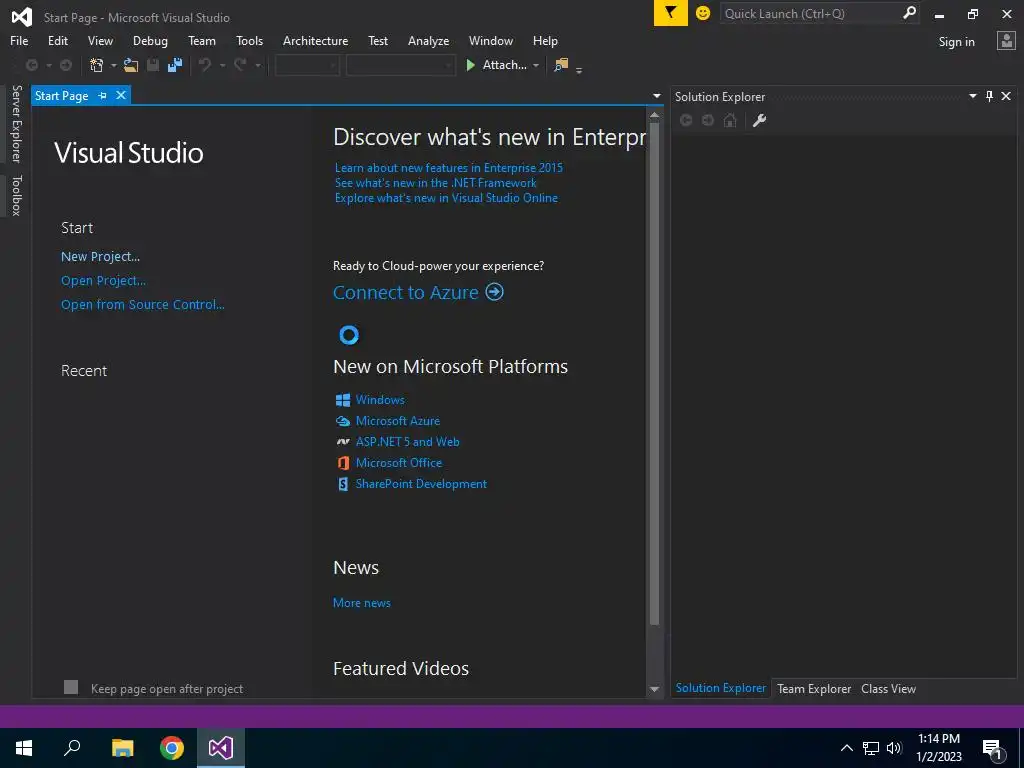The height and width of the screenshot is (768, 1024).
Task: Click the New Project toolbar icon
Action: [x=97, y=65]
